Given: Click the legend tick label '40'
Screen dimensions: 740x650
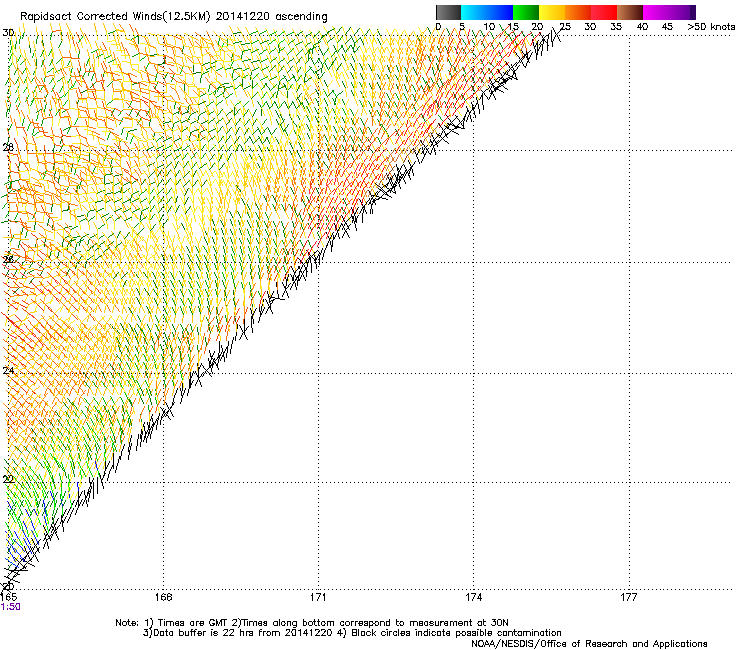Looking at the screenshot, I should tap(642, 27).
